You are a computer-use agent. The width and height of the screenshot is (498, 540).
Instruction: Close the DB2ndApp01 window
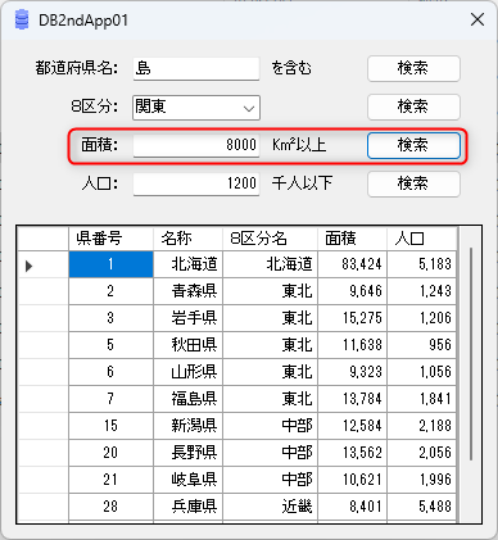(x=477, y=20)
